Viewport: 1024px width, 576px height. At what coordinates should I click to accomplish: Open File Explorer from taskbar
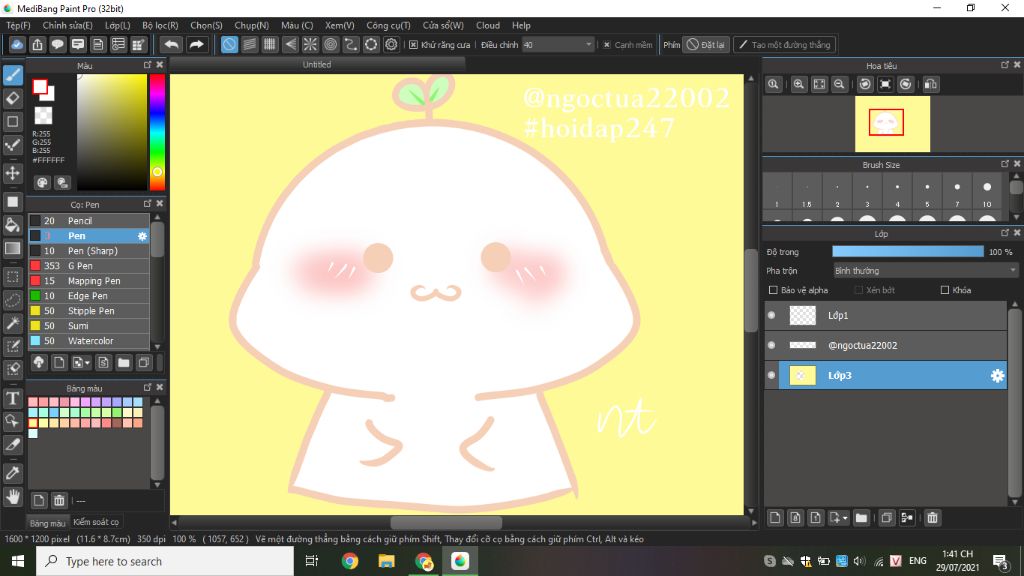click(386, 561)
